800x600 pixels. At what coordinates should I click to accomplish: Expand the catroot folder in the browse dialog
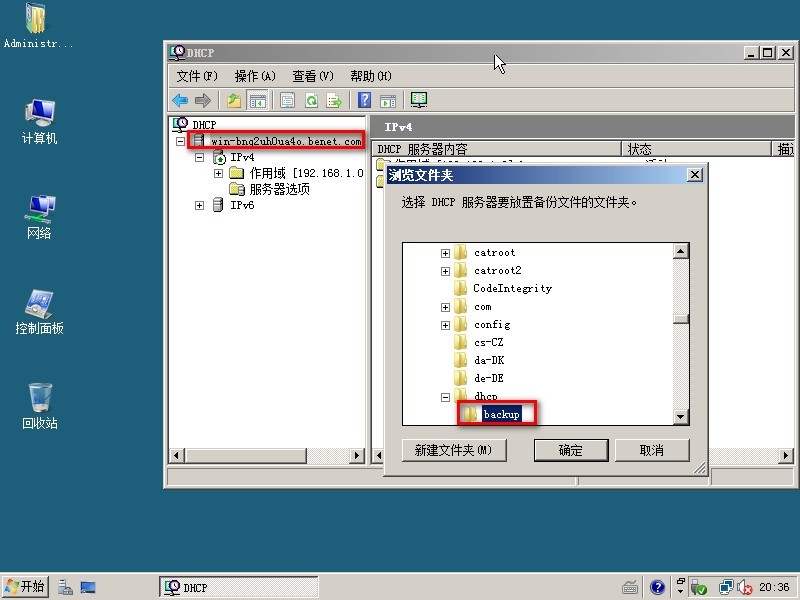[x=444, y=252]
